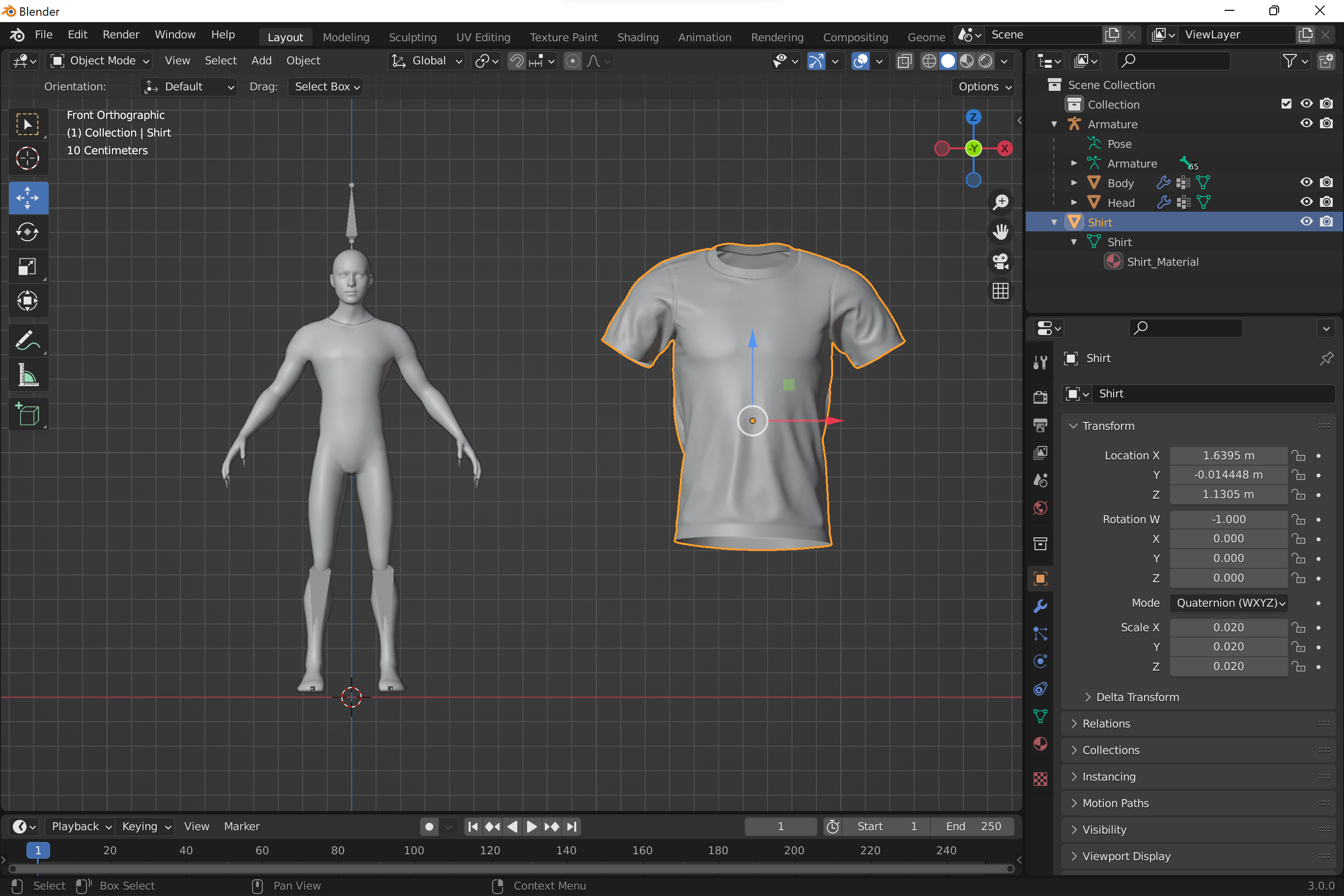Hide the Shirt object in viewport
The image size is (1344, 896).
pyautogui.click(x=1306, y=222)
